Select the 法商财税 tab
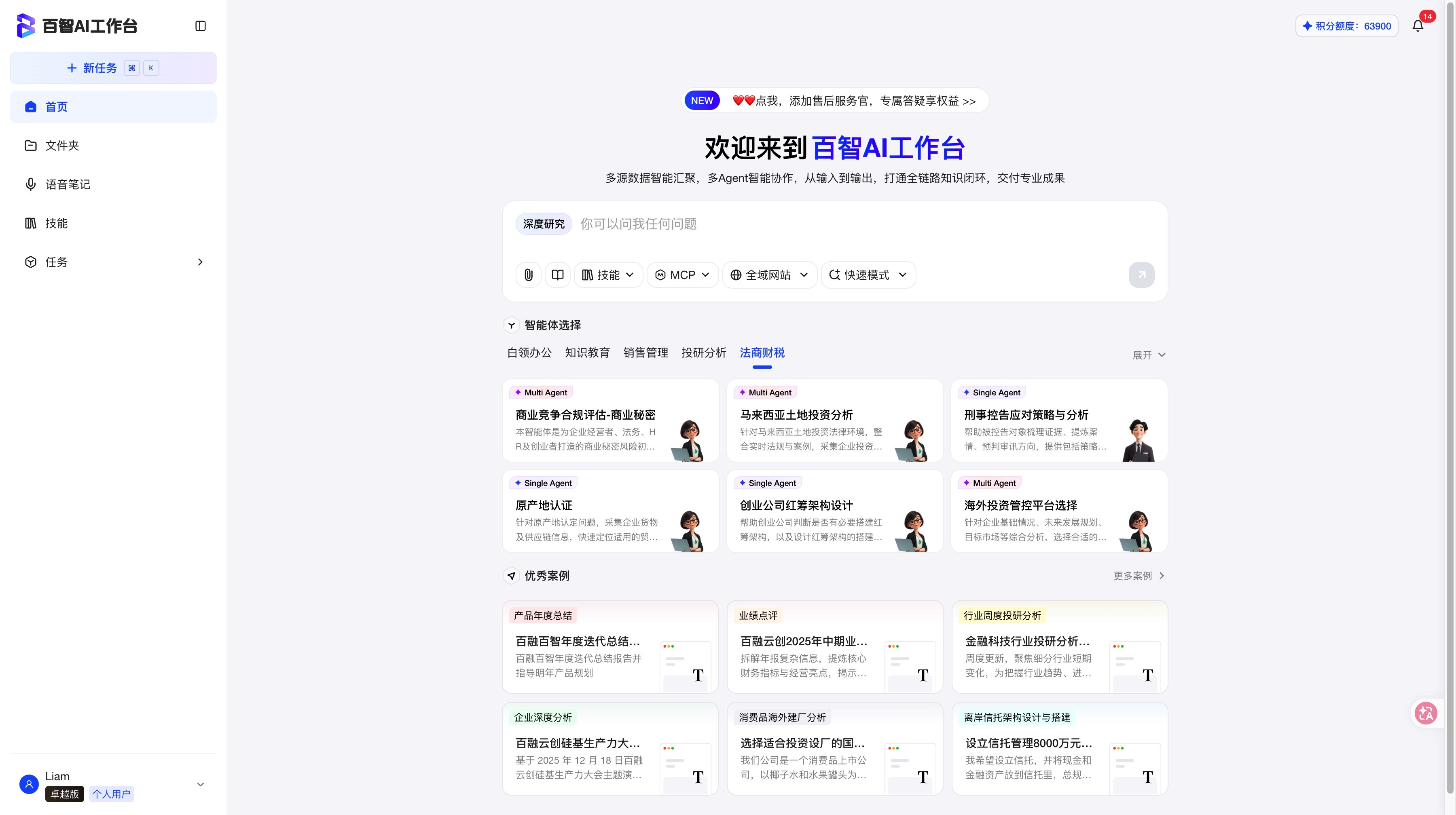1456x815 pixels. 762,353
